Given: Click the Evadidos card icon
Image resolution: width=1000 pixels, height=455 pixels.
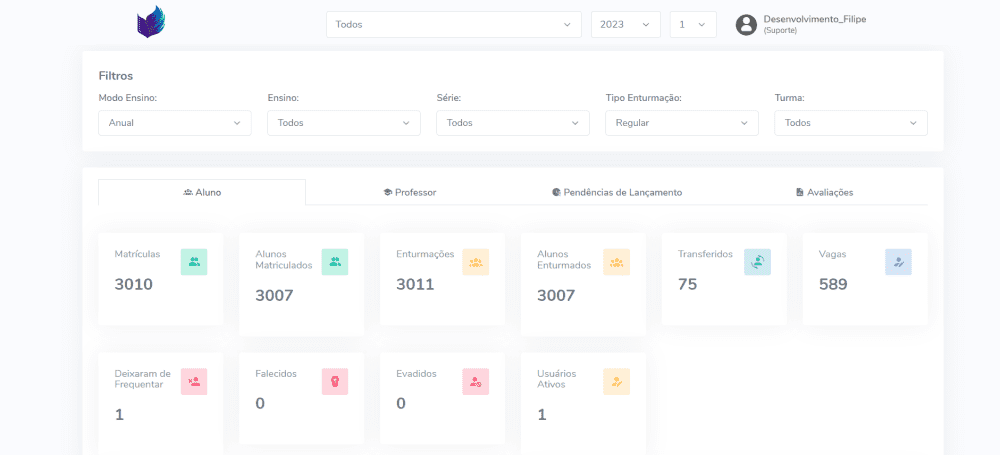Looking at the screenshot, I should (x=476, y=381).
